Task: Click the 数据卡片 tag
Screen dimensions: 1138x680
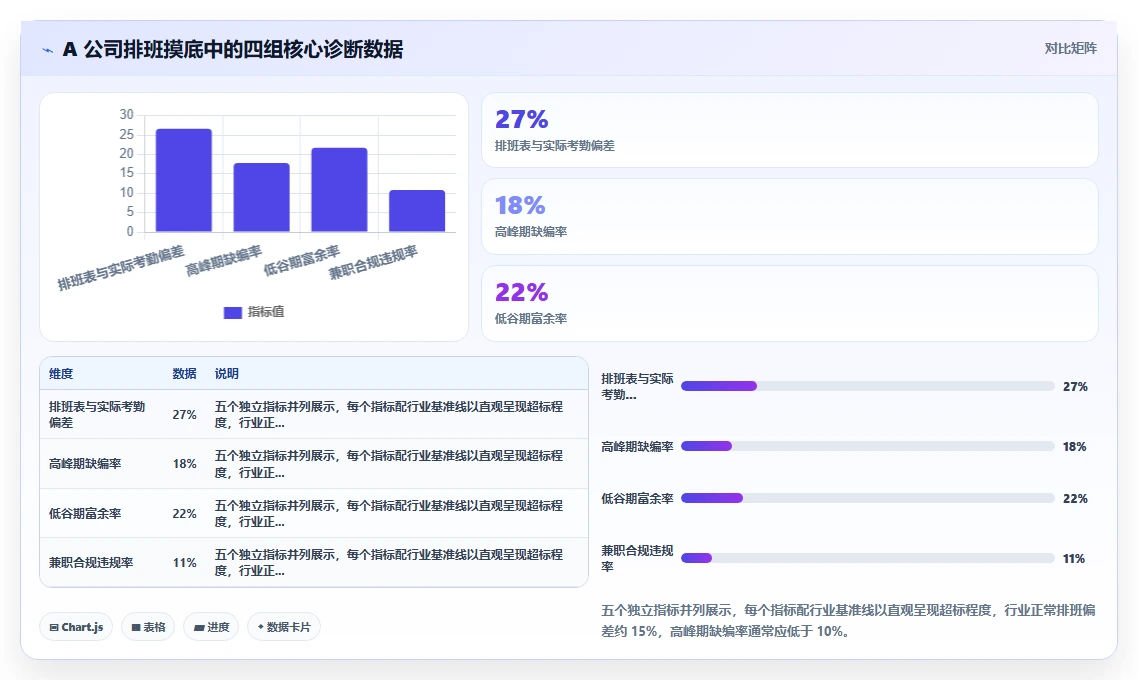Action: pos(284,627)
